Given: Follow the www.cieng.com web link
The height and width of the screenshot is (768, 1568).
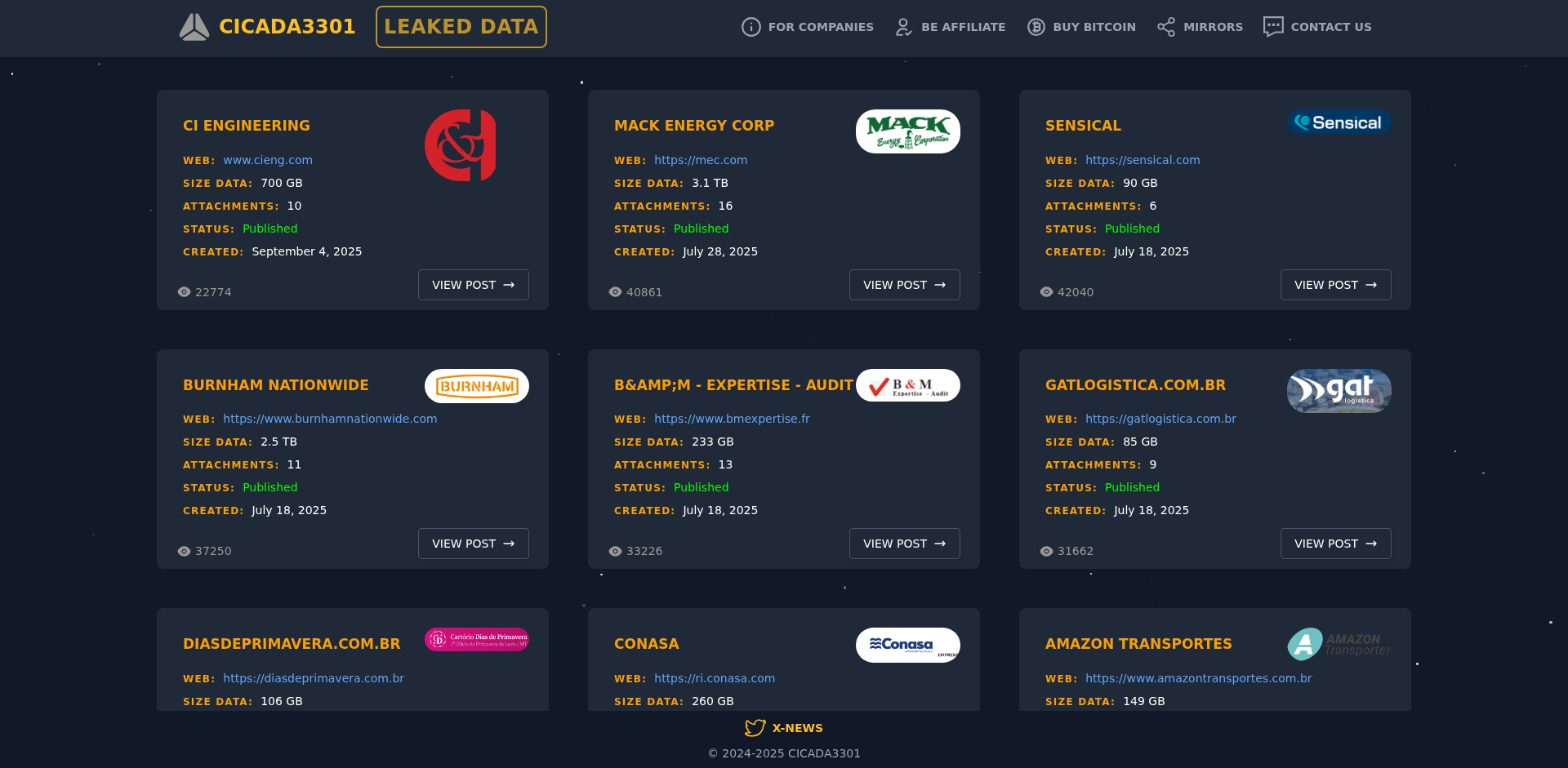Looking at the screenshot, I should pos(268,160).
